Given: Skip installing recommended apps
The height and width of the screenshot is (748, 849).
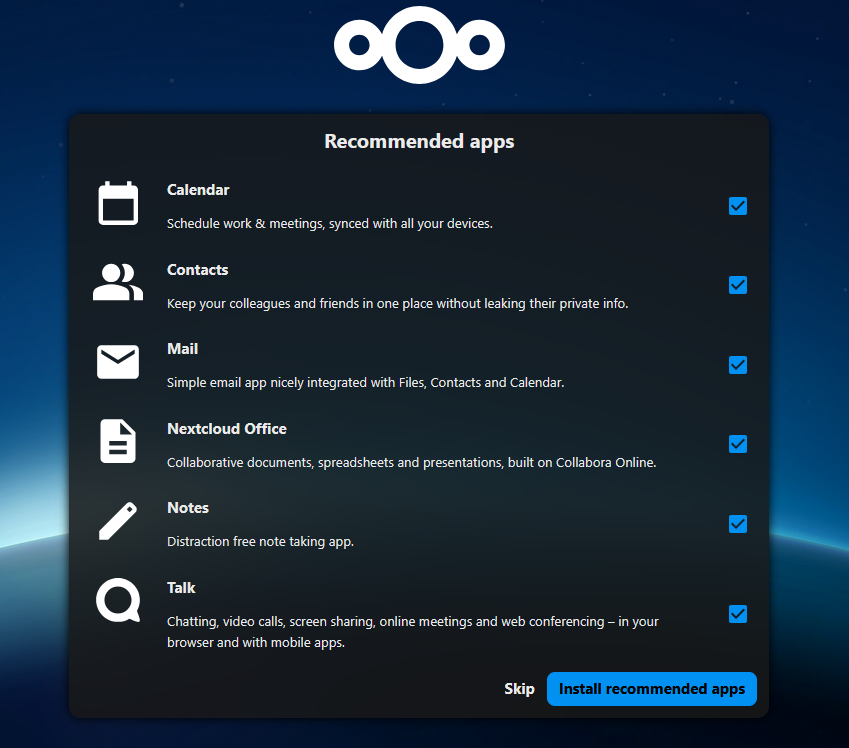Looking at the screenshot, I should coord(519,689).
